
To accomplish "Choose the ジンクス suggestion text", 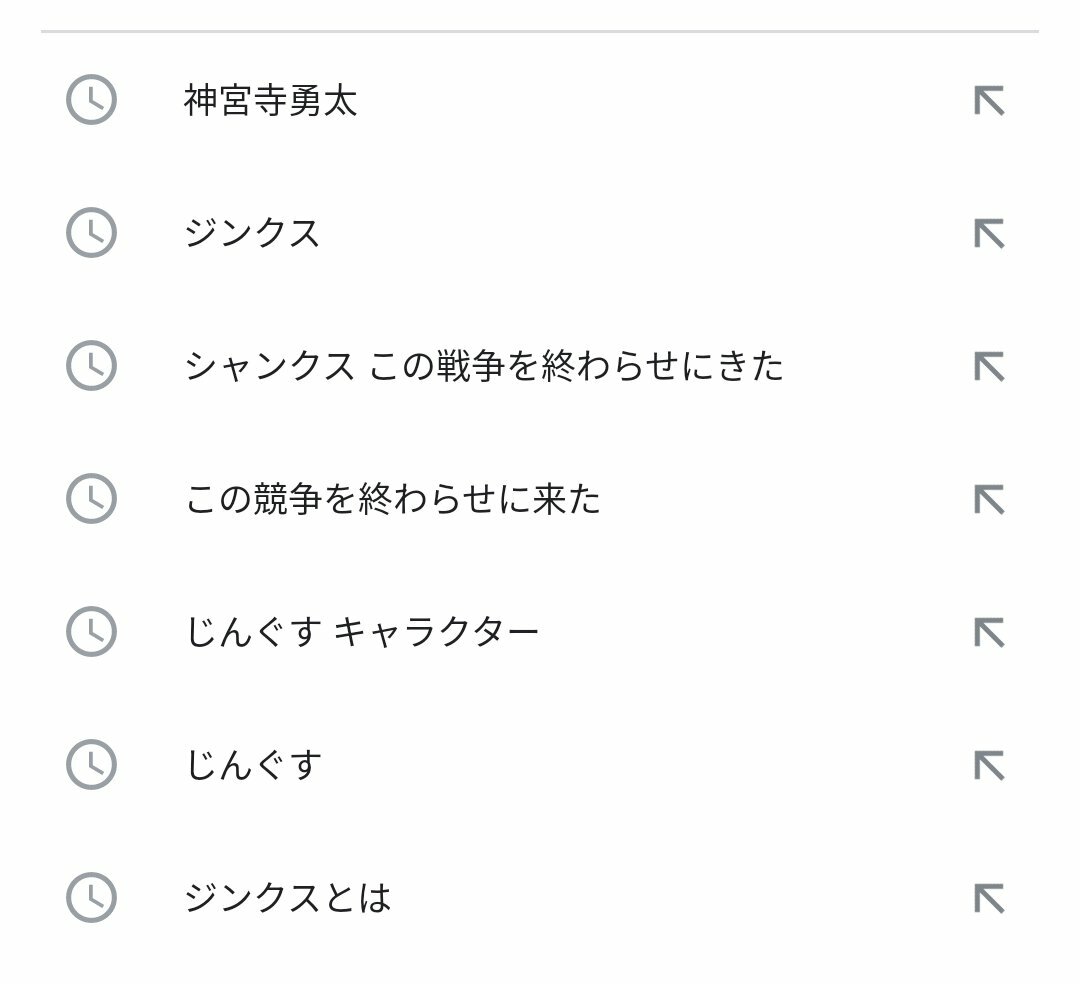I will point(252,233).
